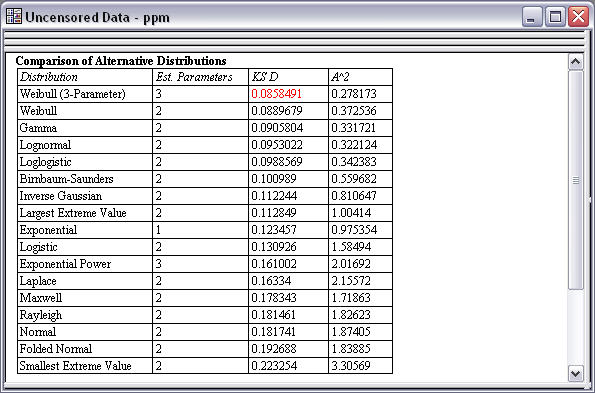Click the red KS D value 0.0858491

point(276,94)
